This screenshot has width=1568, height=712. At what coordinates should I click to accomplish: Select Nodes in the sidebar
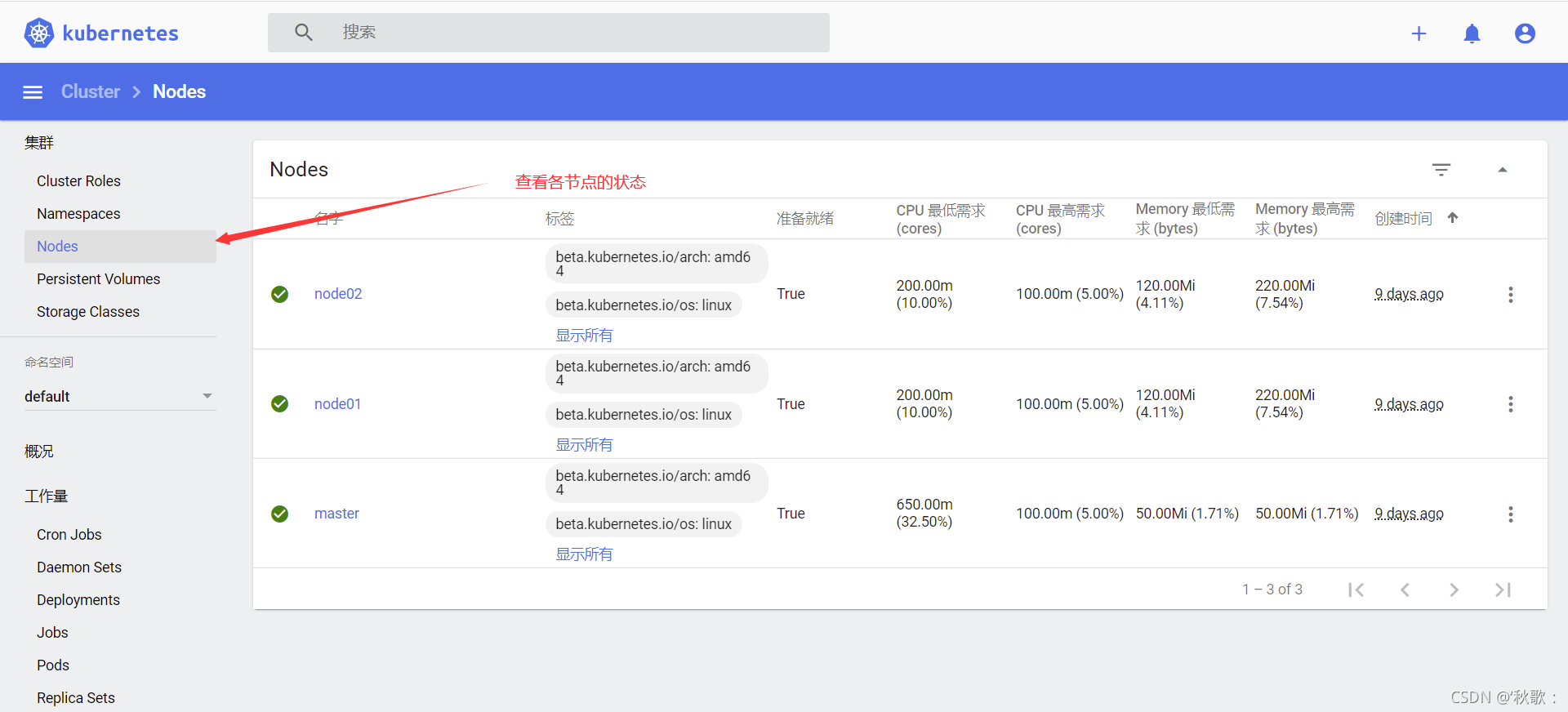pos(120,247)
